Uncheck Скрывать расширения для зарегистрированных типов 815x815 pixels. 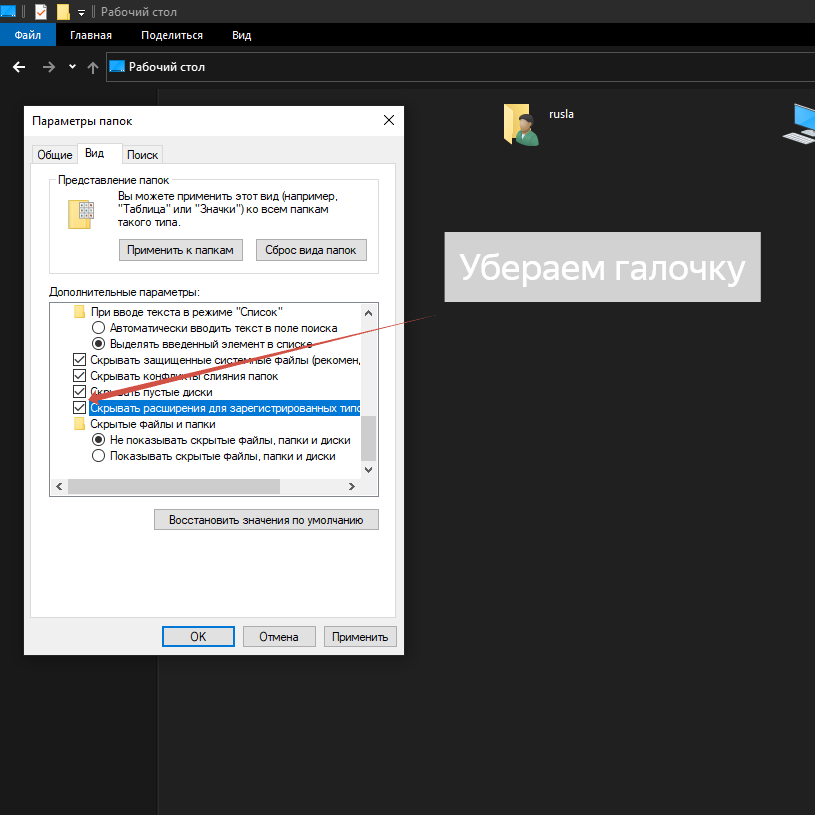coord(80,408)
